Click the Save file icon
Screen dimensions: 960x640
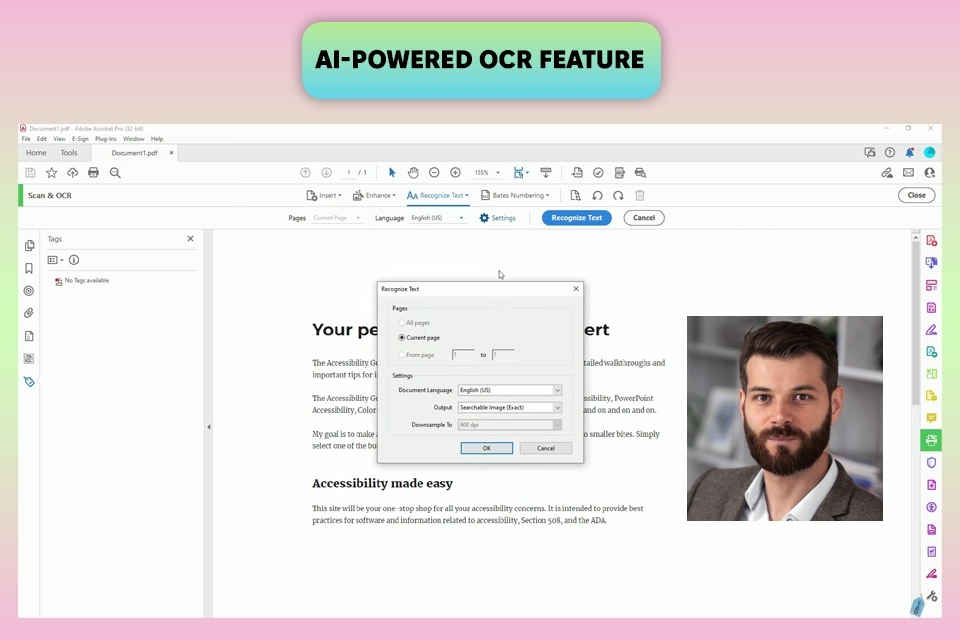pyautogui.click(x=30, y=173)
